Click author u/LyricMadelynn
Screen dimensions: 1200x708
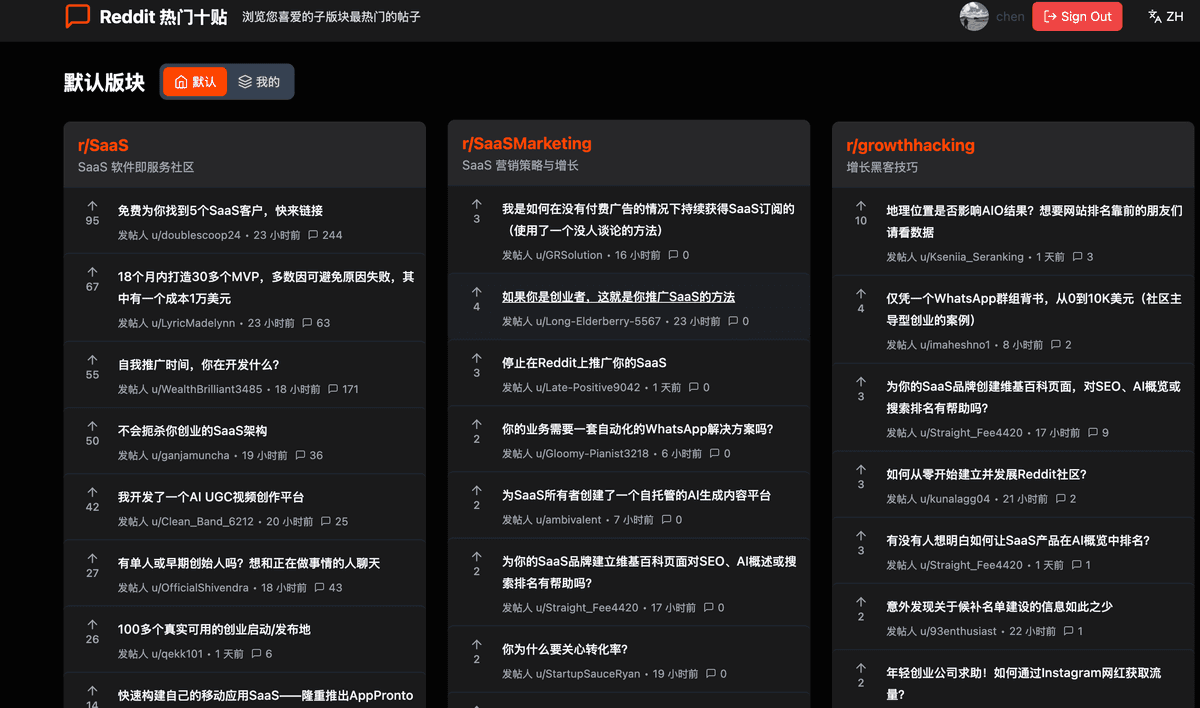coord(193,323)
